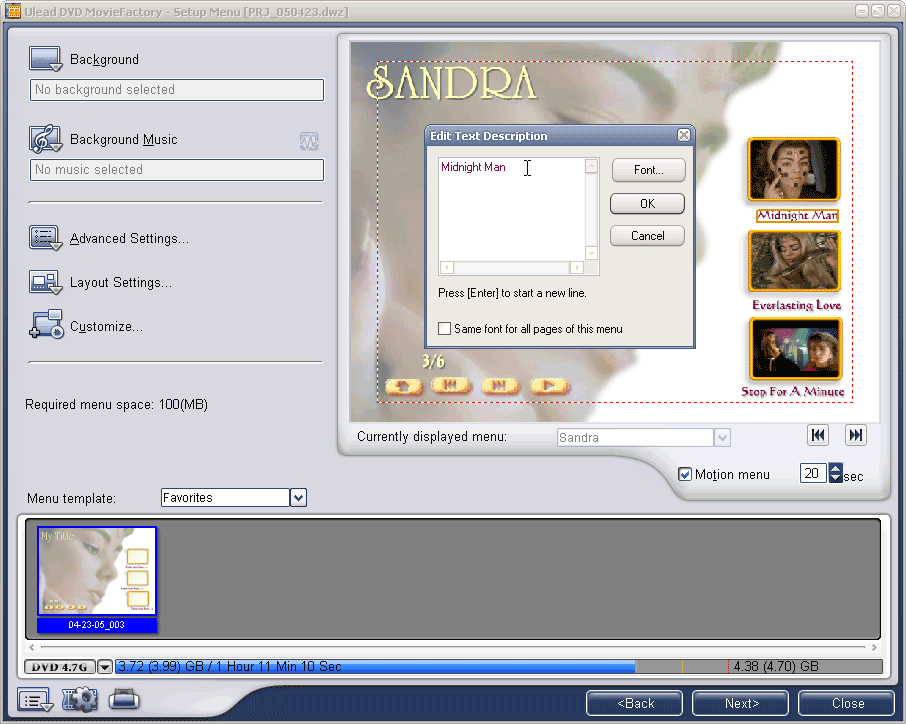This screenshot has height=724, width=906.
Task: Click the next navigation button in preview
Action: pos(500,385)
